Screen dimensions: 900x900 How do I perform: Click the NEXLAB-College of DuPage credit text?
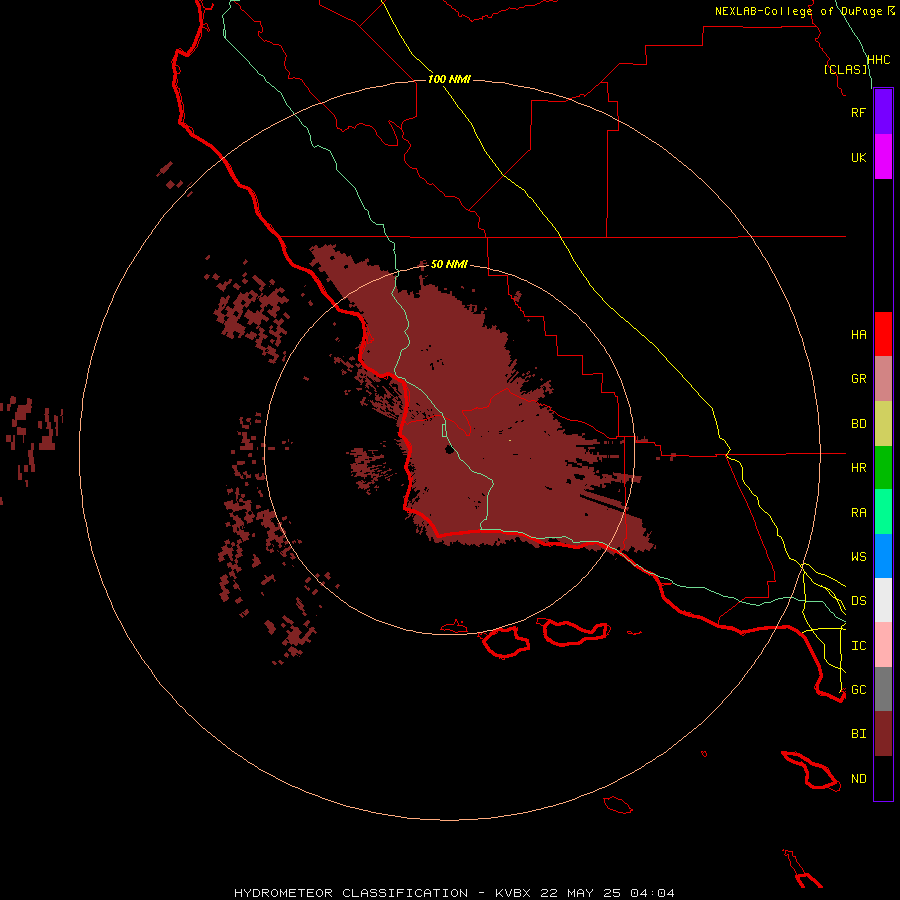click(799, 11)
